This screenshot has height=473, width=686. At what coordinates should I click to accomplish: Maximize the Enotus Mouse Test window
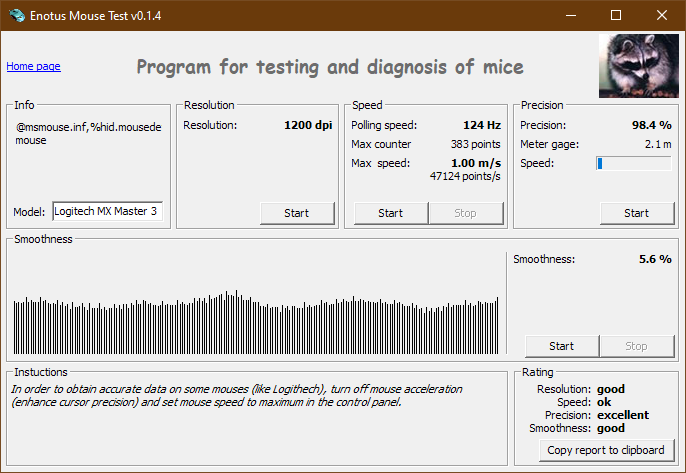click(616, 15)
